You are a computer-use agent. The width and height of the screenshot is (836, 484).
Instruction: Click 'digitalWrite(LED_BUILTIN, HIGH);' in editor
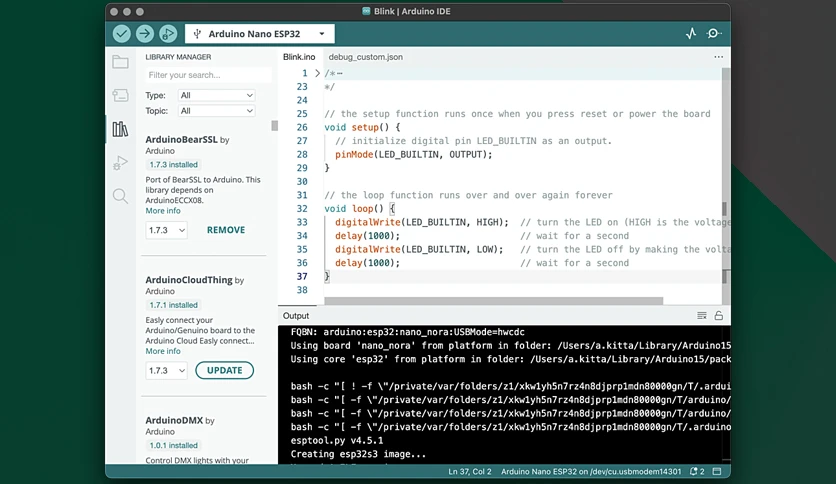tap(422, 222)
